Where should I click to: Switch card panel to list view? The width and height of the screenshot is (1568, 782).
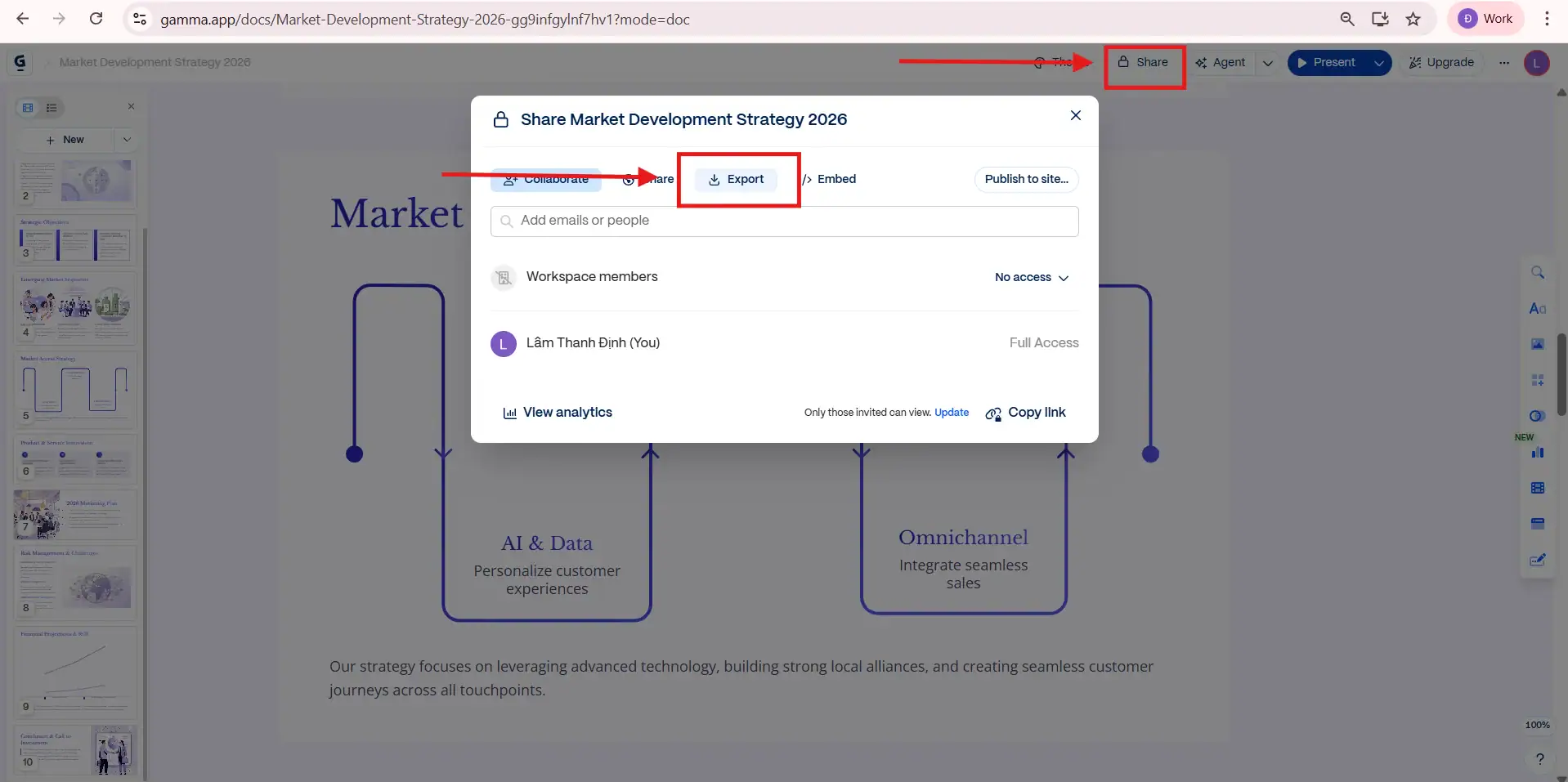(x=52, y=107)
